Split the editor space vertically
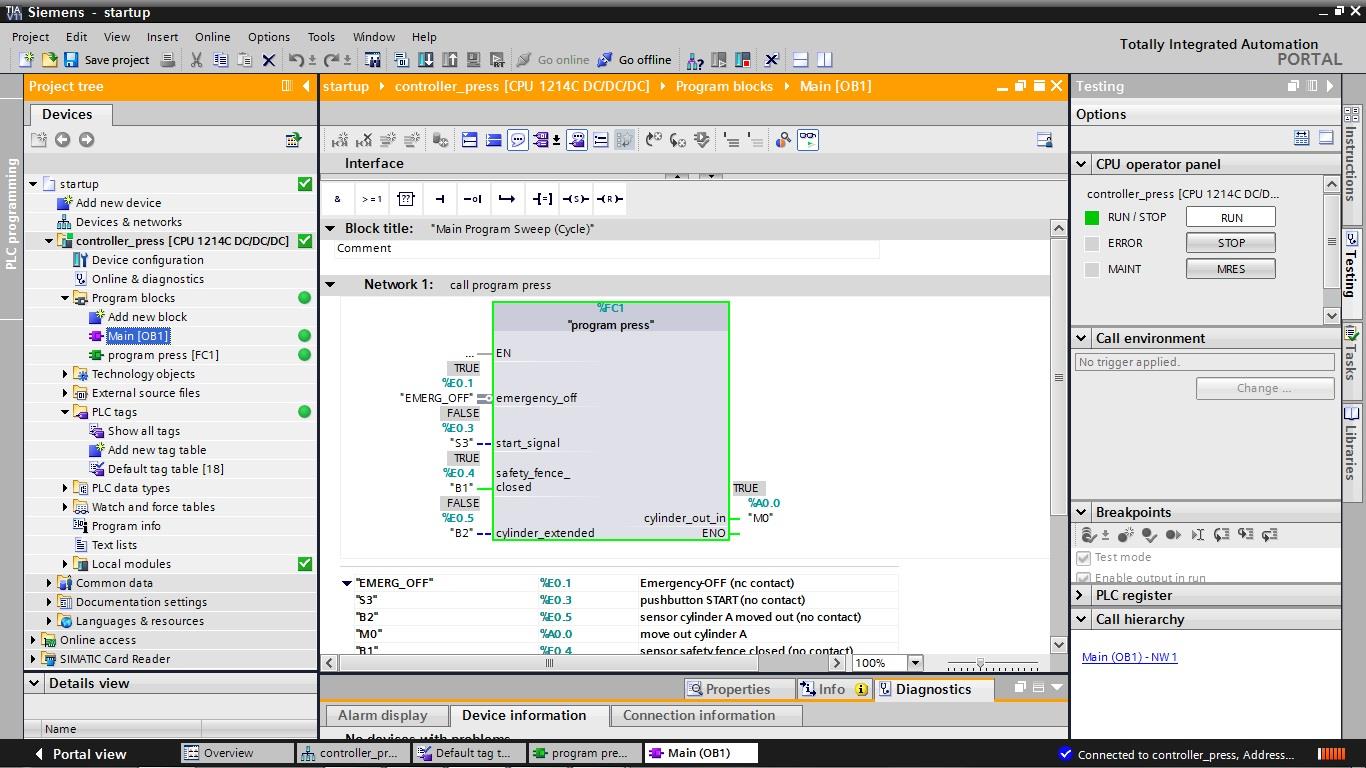 click(x=825, y=60)
